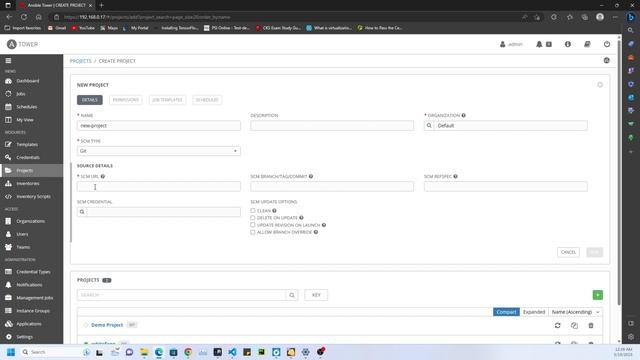This screenshot has width=640, height=360.
Task: Click the SCM Refspec input field
Action: coord(506,187)
